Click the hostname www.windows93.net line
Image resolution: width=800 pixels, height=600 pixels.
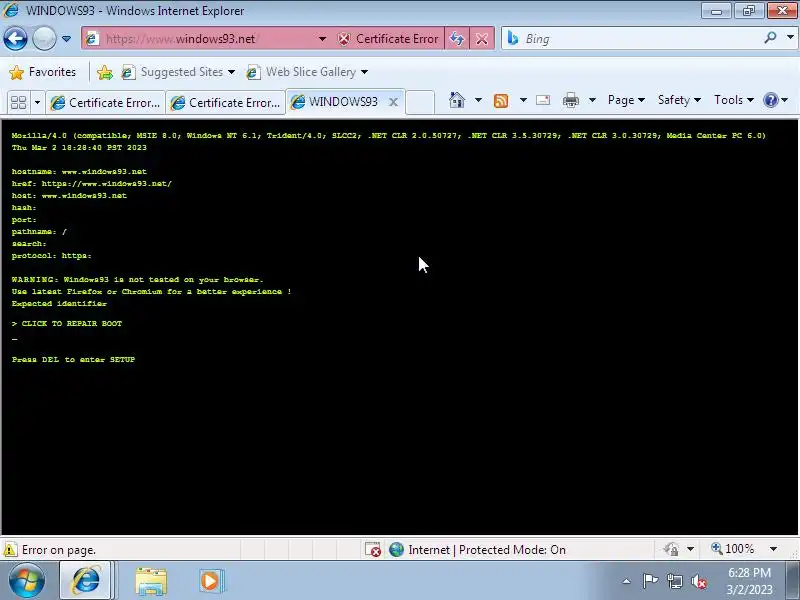[79, 171]
